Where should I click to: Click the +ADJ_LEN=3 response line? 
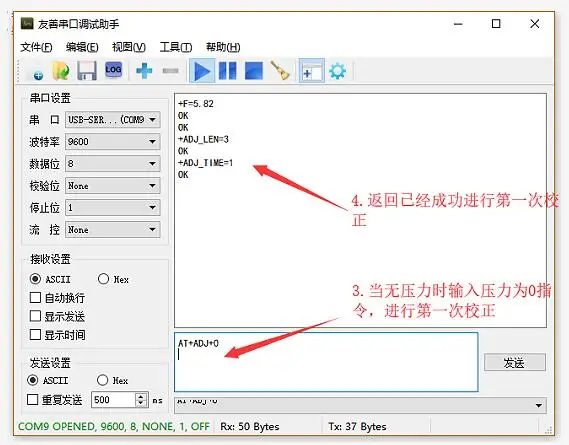pyautogui.click(x=203, y=139)
